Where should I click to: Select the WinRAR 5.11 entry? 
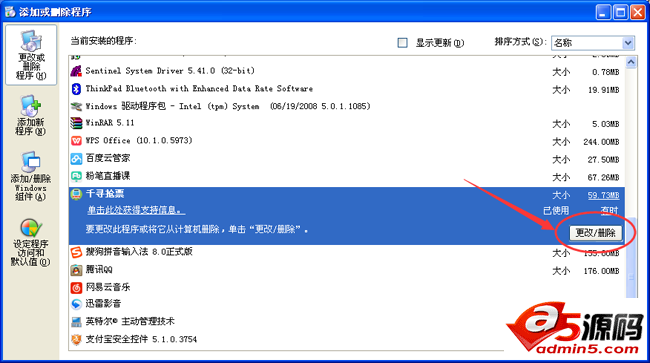[110, 123]
